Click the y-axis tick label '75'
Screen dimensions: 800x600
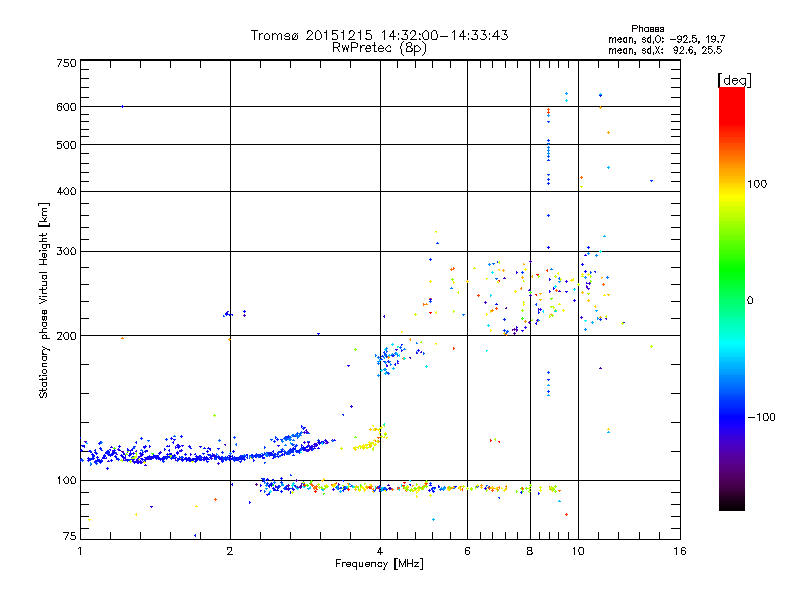(x=70, y=536)
